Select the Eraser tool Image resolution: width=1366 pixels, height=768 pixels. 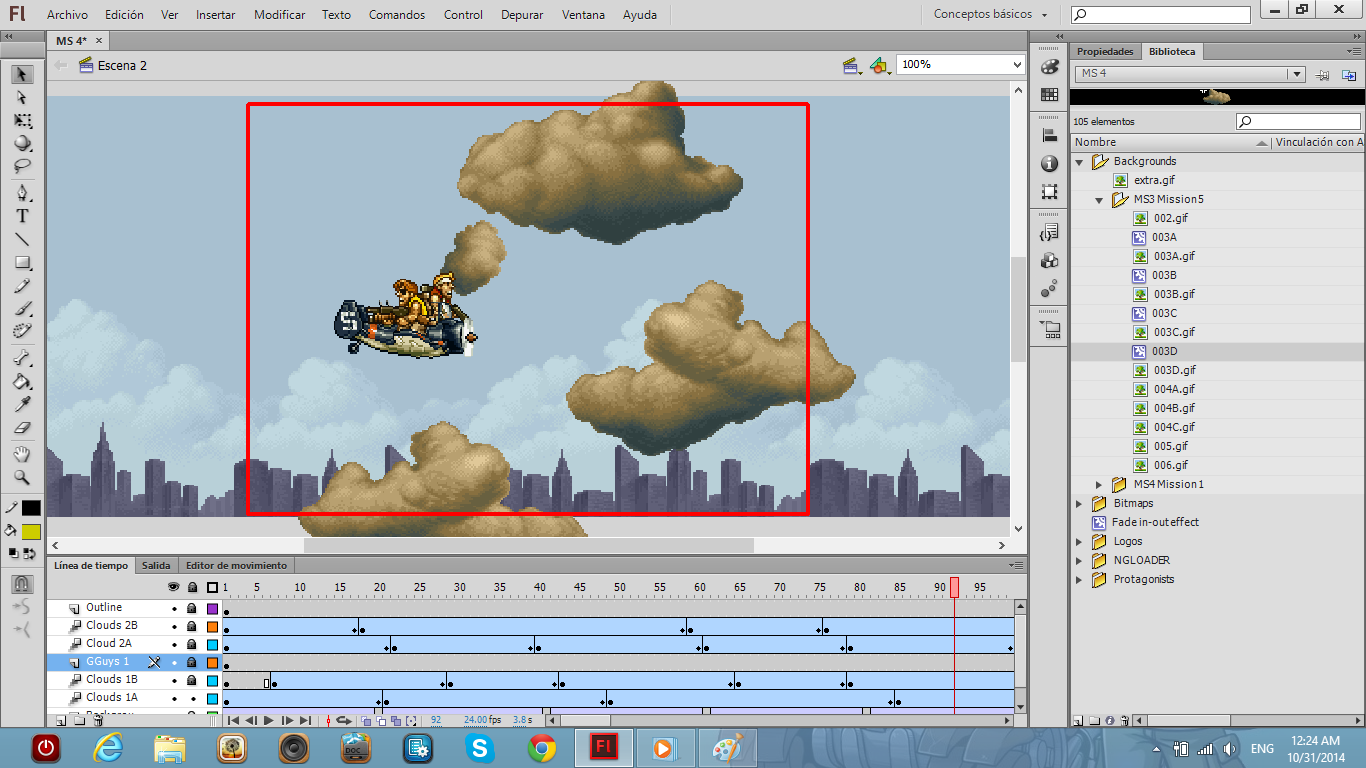pos(22,427)
